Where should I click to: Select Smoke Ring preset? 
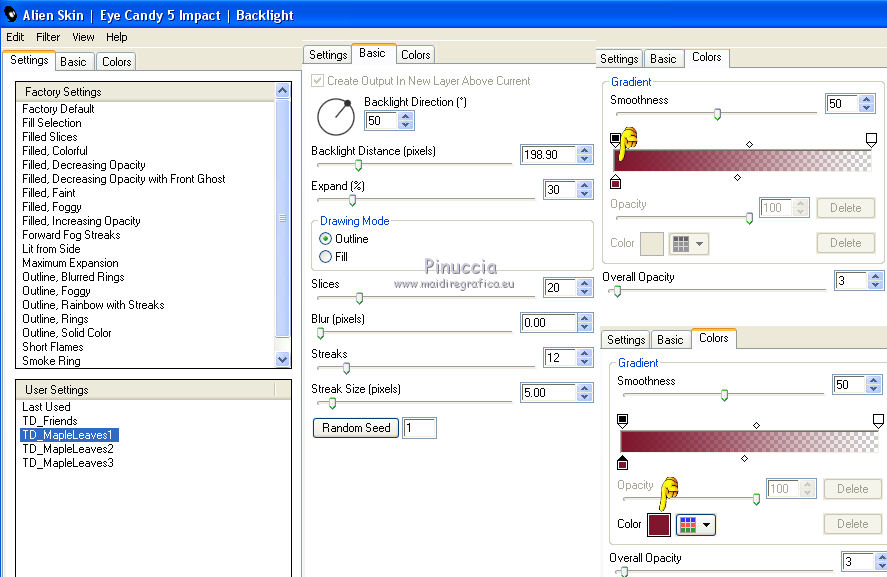(51, 361)
